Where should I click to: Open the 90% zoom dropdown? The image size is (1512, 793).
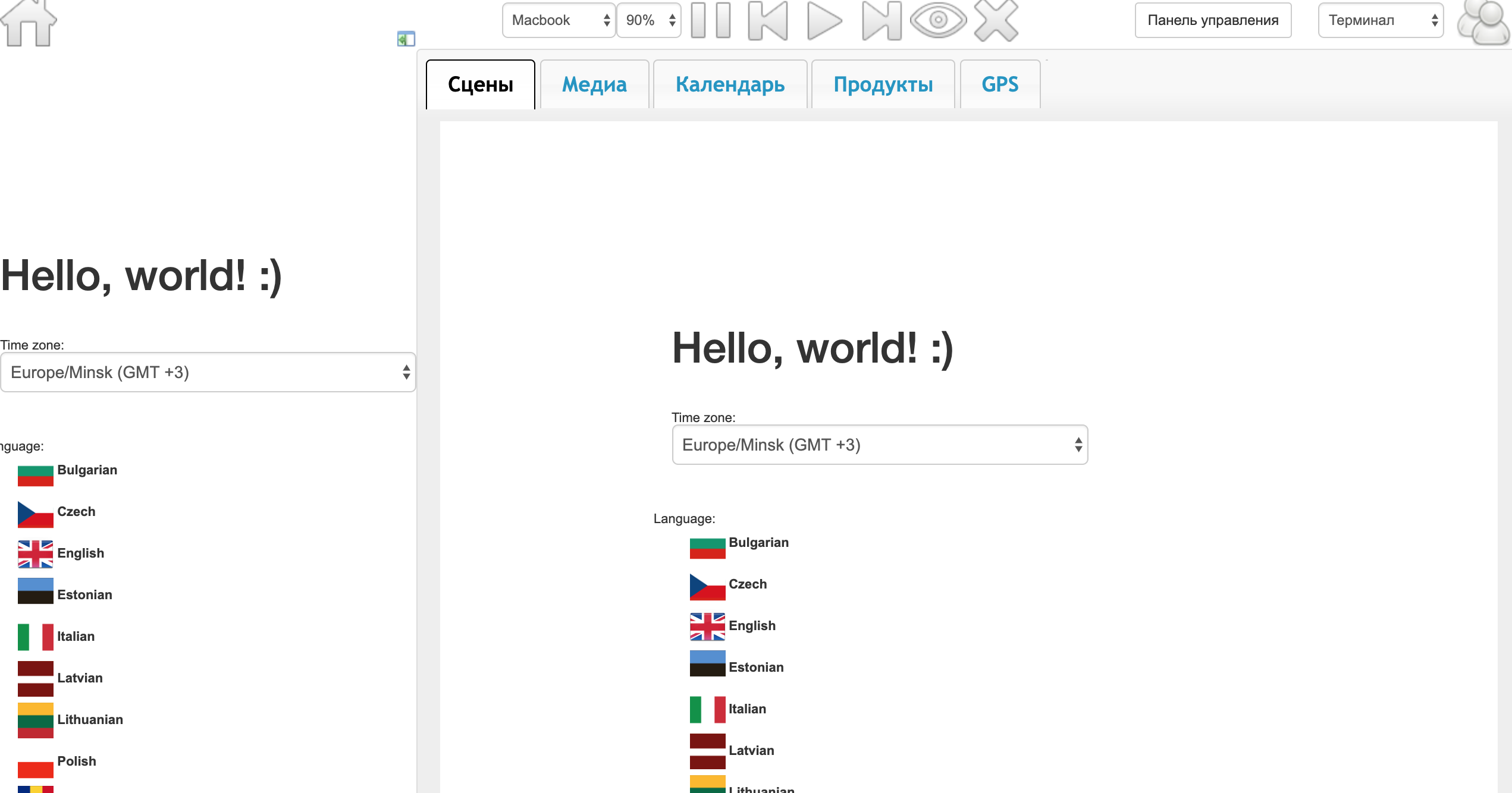coord(649,20)
